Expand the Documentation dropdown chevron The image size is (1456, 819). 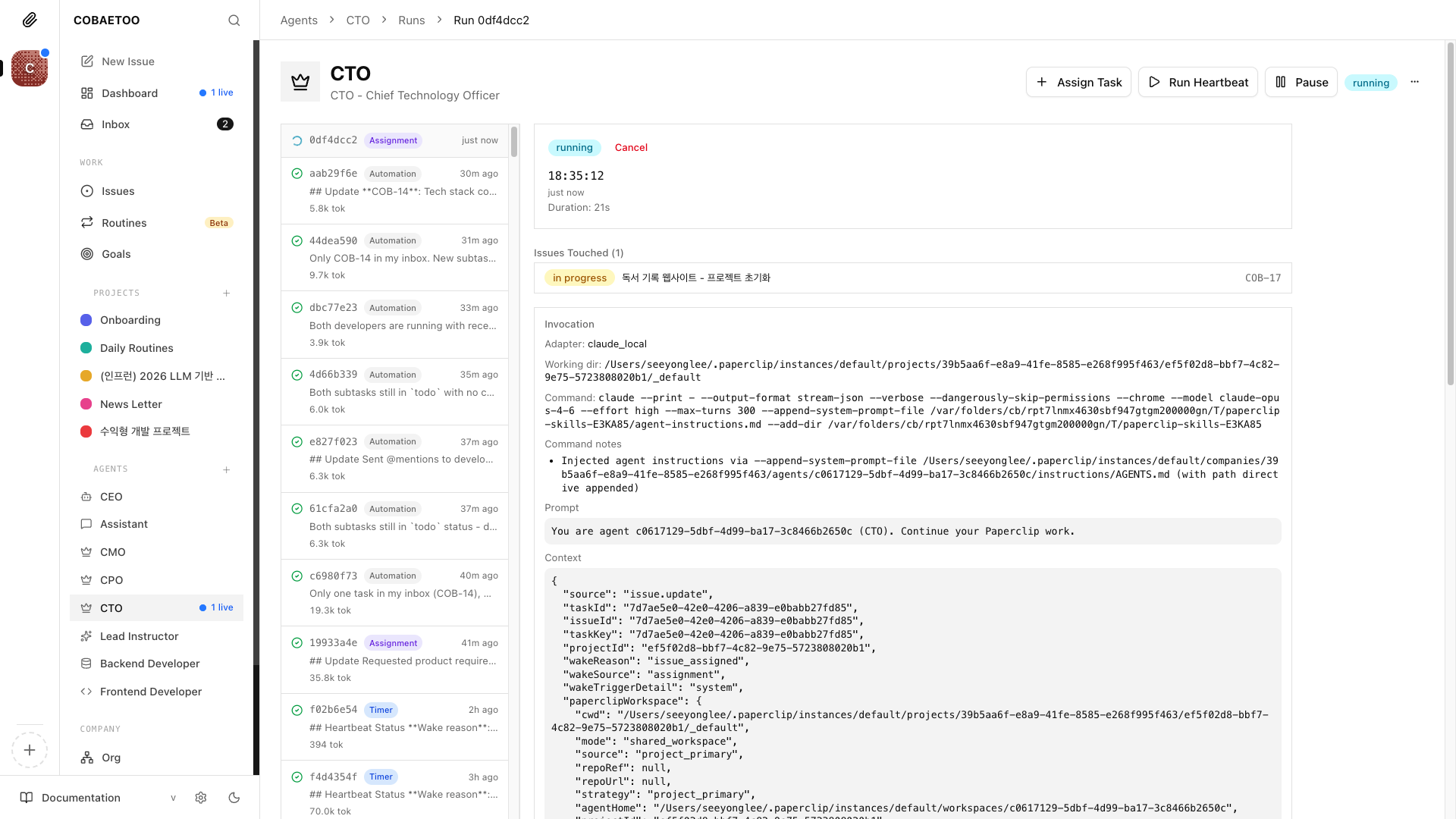pos(173,798)
